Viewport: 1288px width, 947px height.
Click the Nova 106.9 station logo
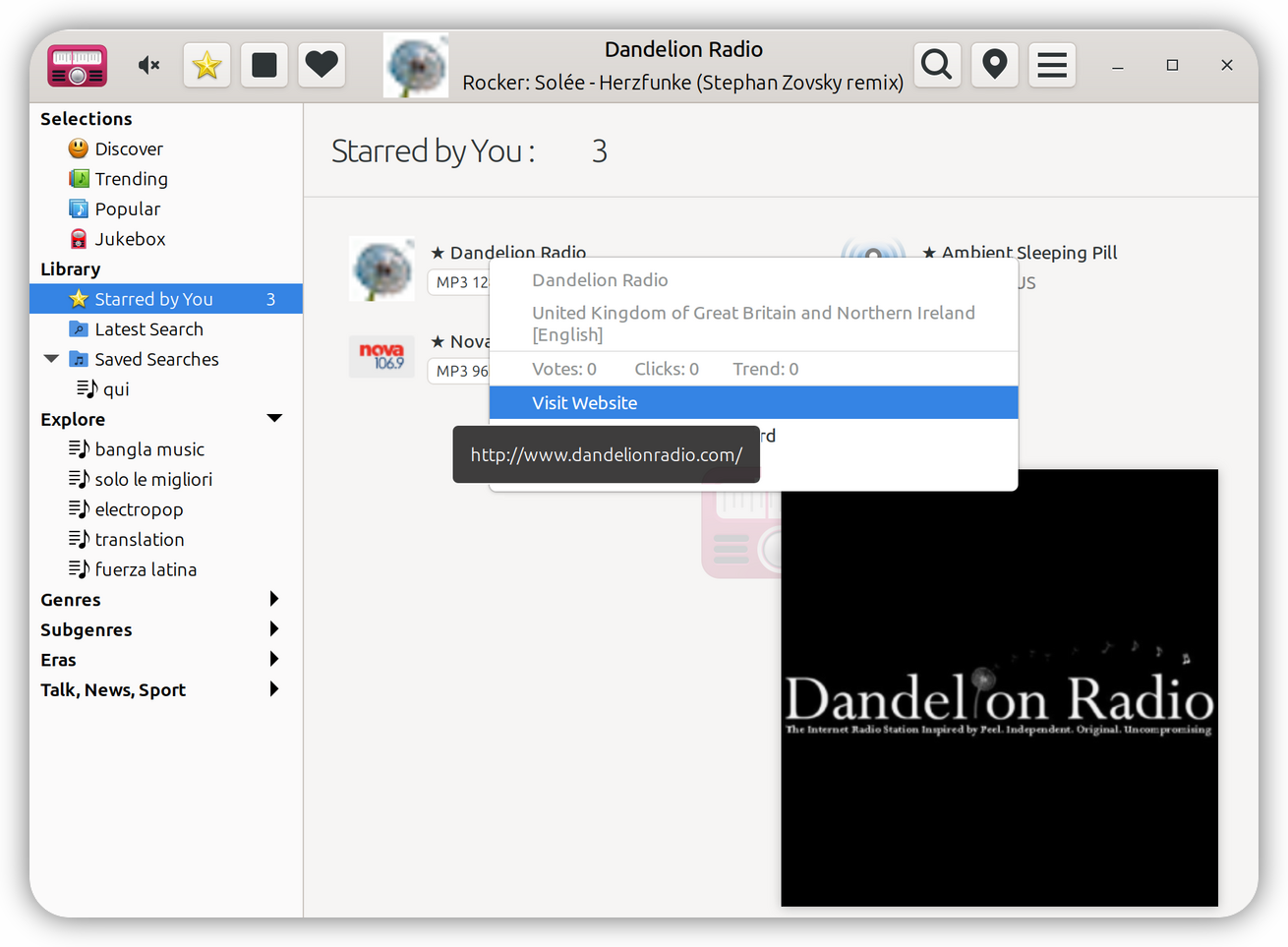381,357
